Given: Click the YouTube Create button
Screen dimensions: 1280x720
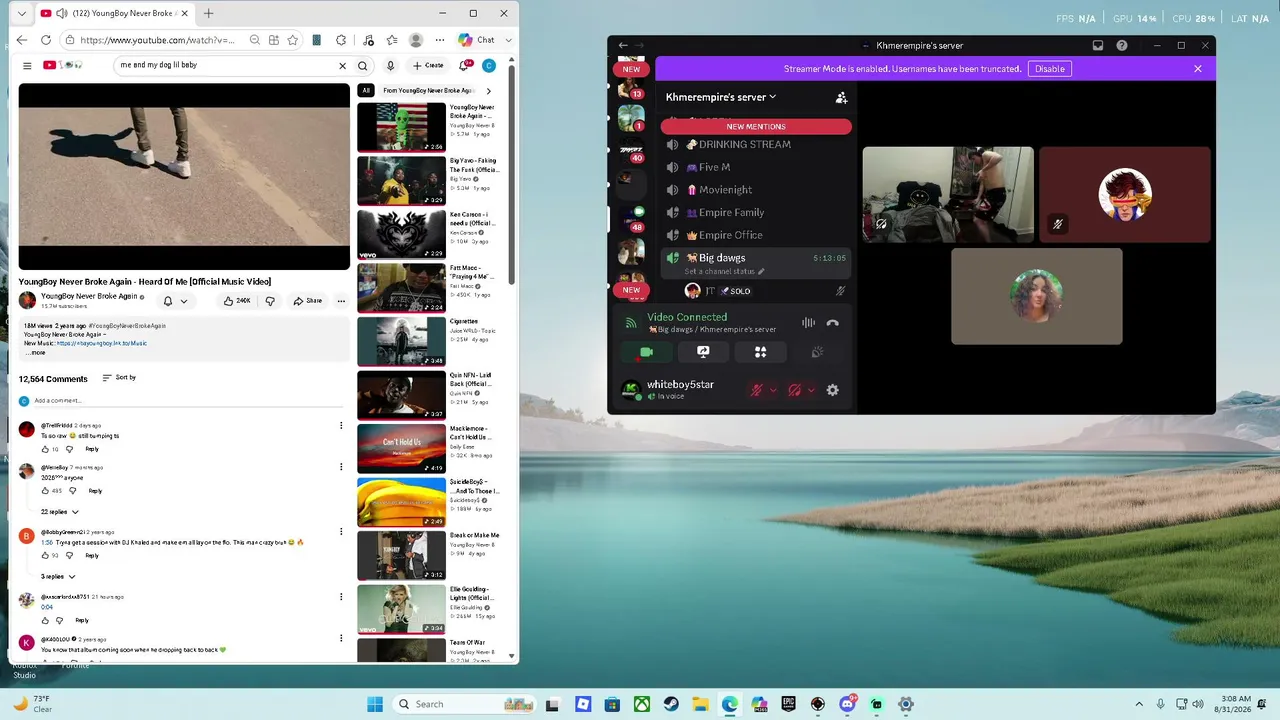Looking at the screenshot, I should pos(428,66).
